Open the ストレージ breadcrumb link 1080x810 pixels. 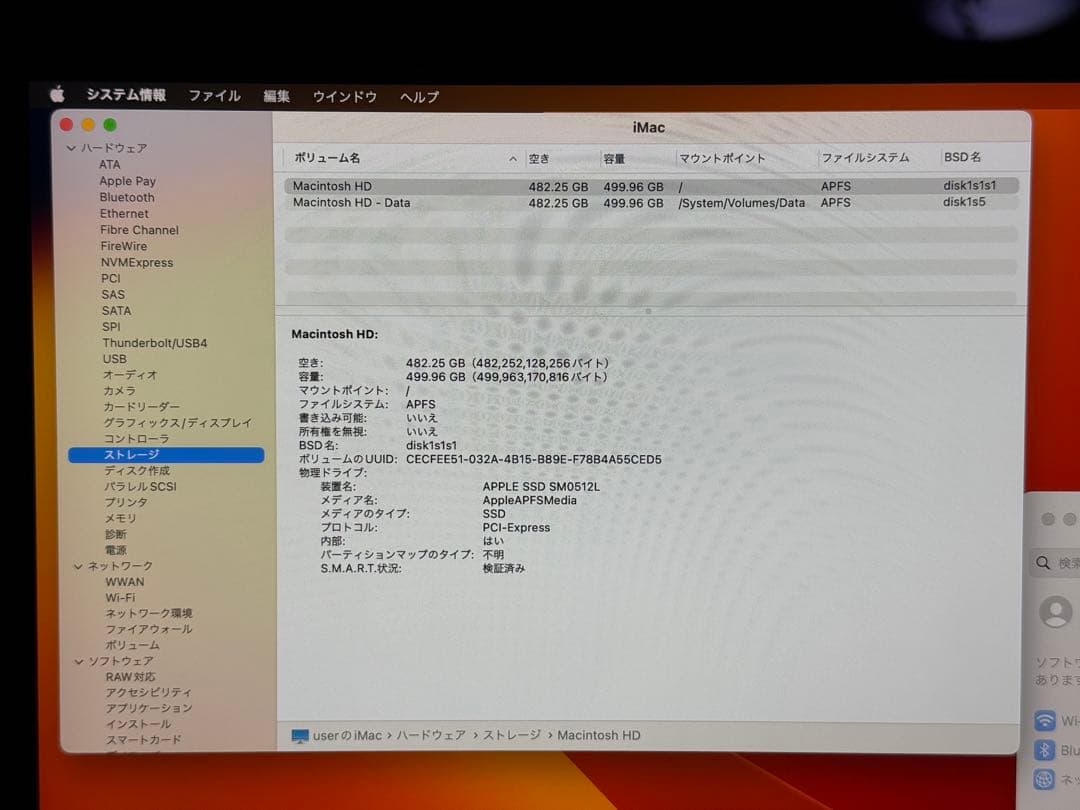511,735
